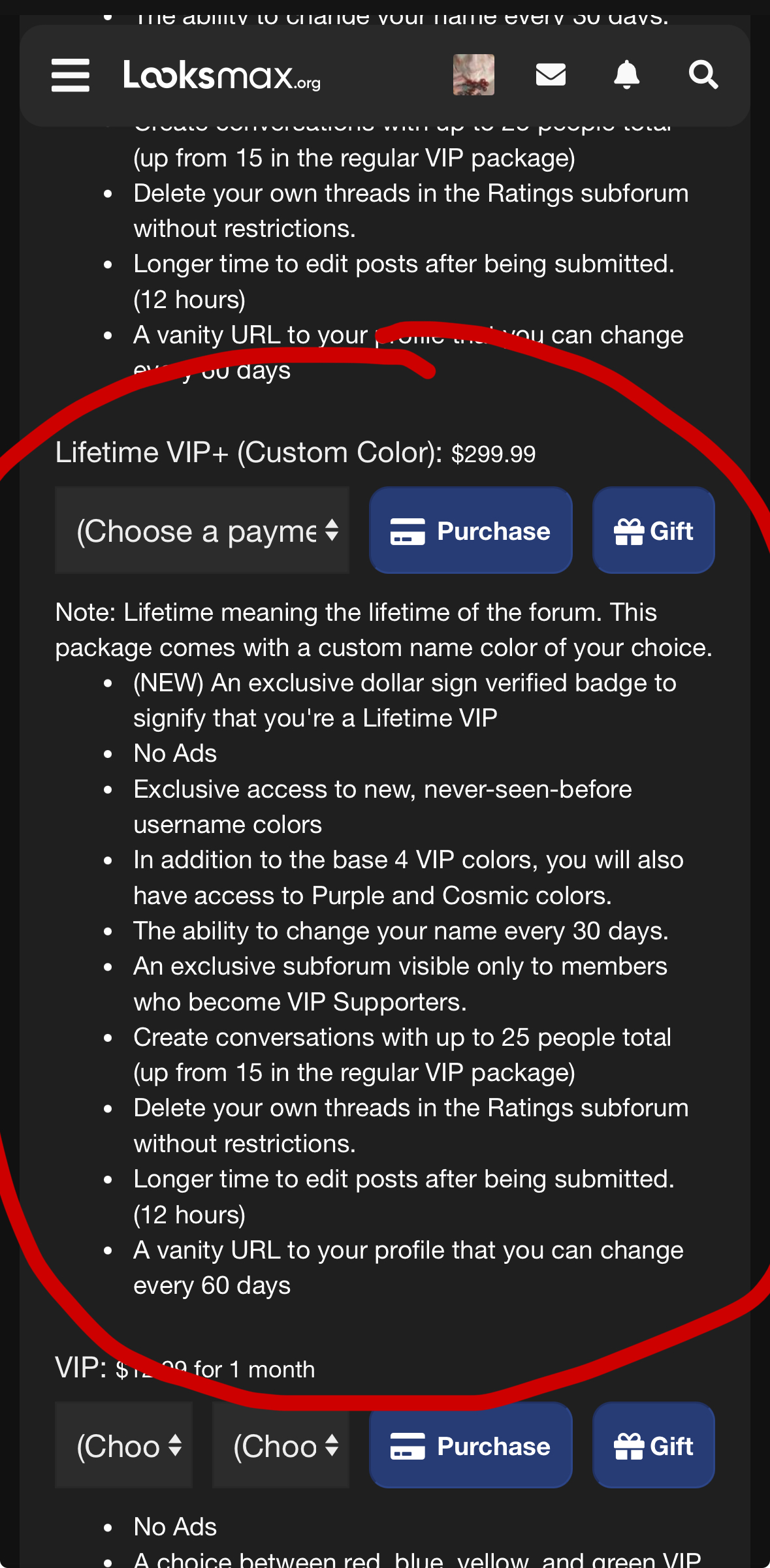Tap the "VIP: for 1 month" heading
The height and width of the screenshot is (1568, 770).
185,1368
